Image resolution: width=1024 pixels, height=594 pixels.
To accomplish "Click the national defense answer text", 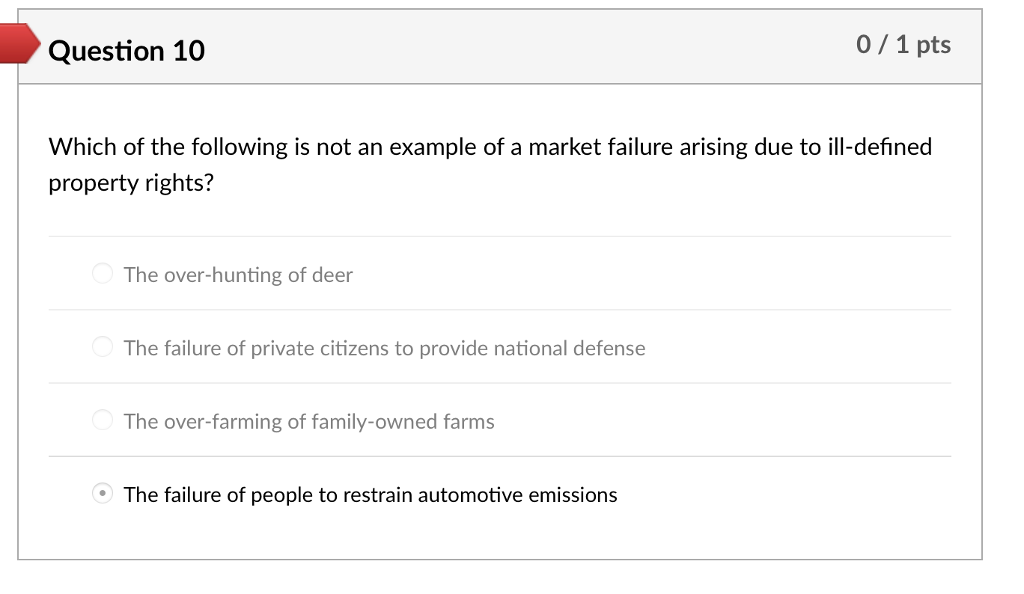I will 383,348.
